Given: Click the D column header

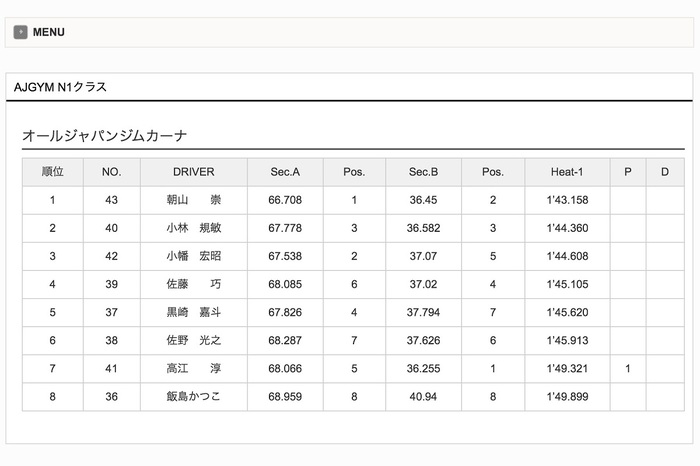Looking at the screenshot, I should coord(664,172).
